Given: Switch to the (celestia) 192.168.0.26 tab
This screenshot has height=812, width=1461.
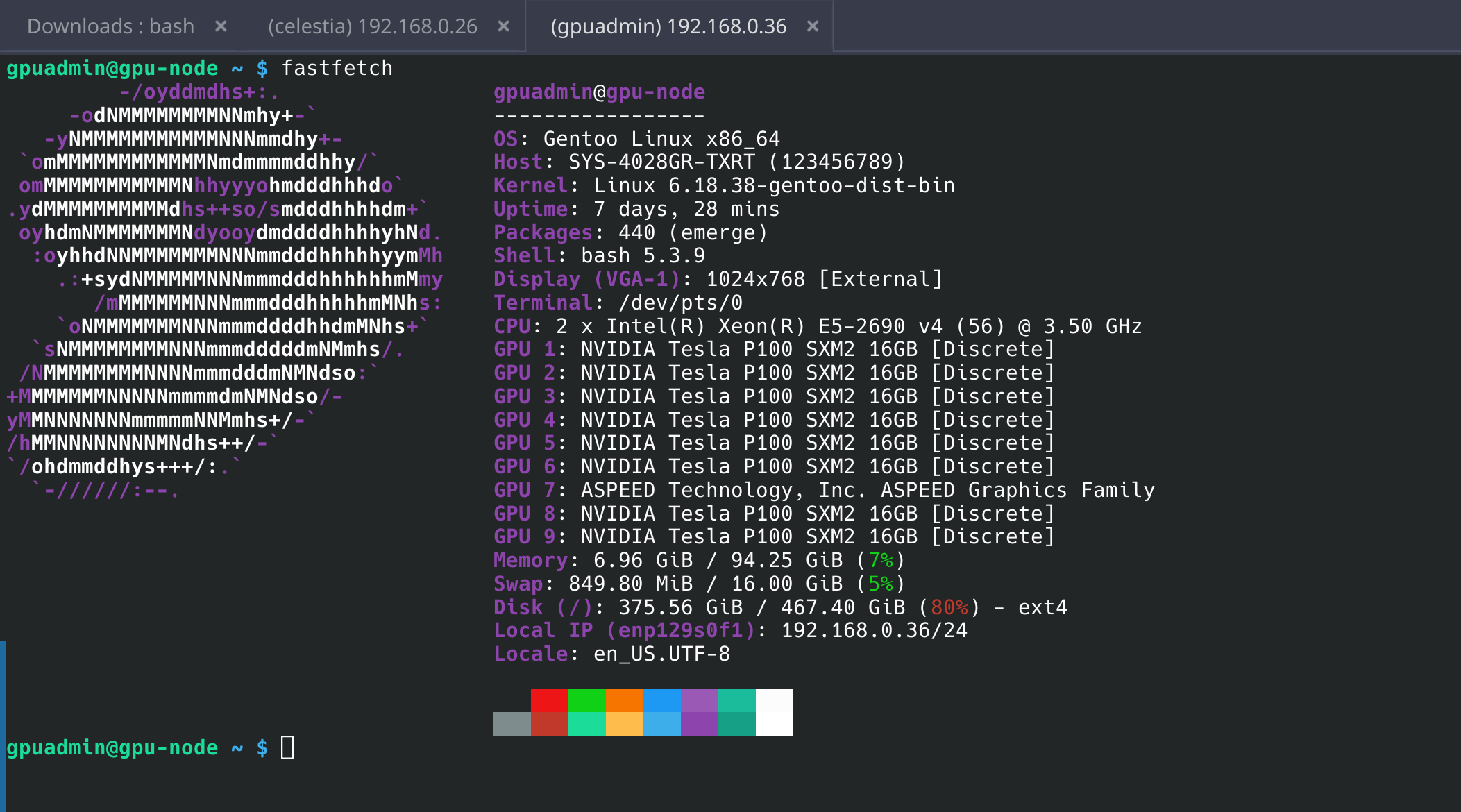Looking at the screenshot, I should [373, 26].
